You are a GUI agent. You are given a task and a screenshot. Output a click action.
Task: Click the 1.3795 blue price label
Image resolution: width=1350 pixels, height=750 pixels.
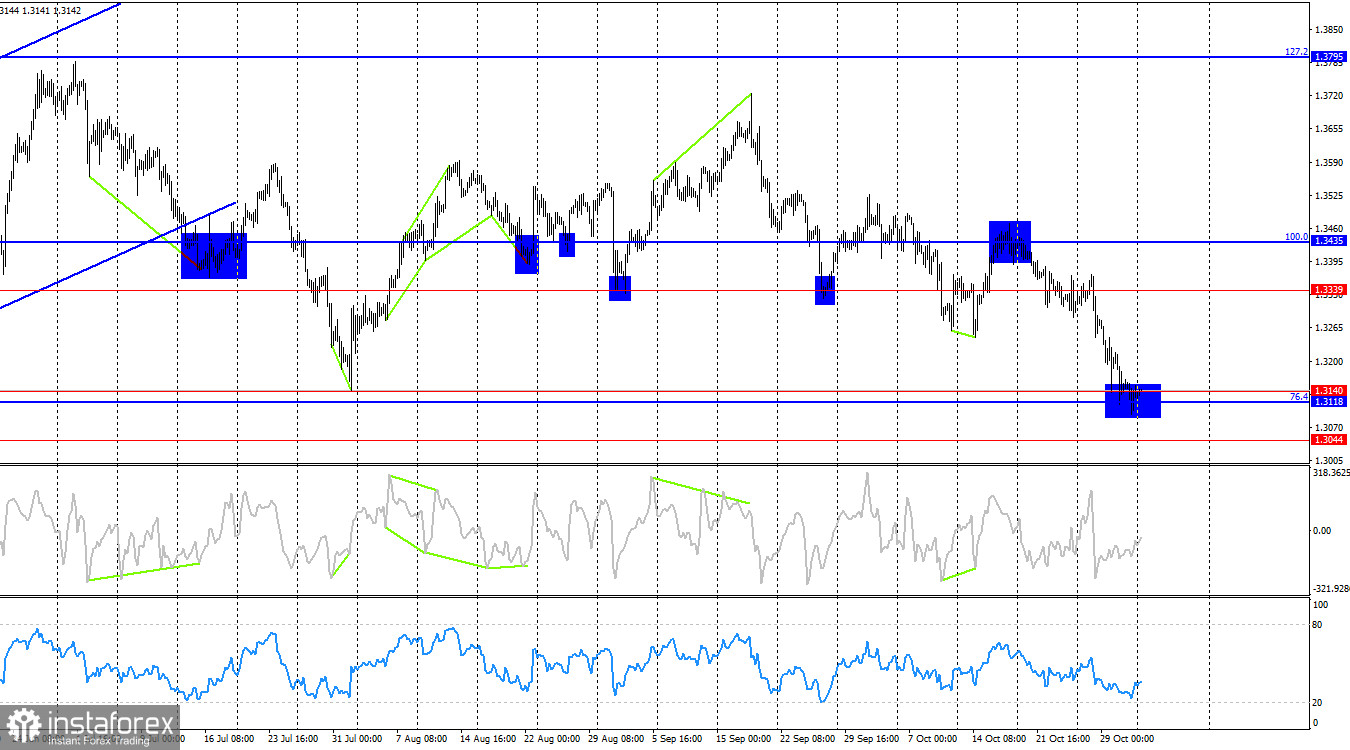(x=1331, y=57)
